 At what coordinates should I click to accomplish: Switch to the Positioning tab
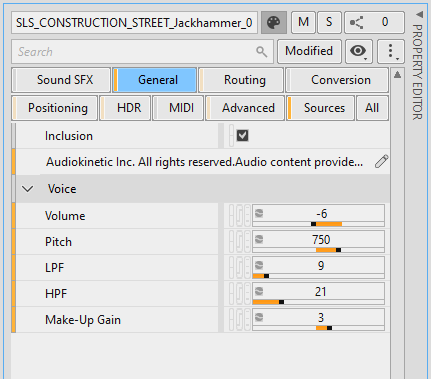(x=55, y=108)
